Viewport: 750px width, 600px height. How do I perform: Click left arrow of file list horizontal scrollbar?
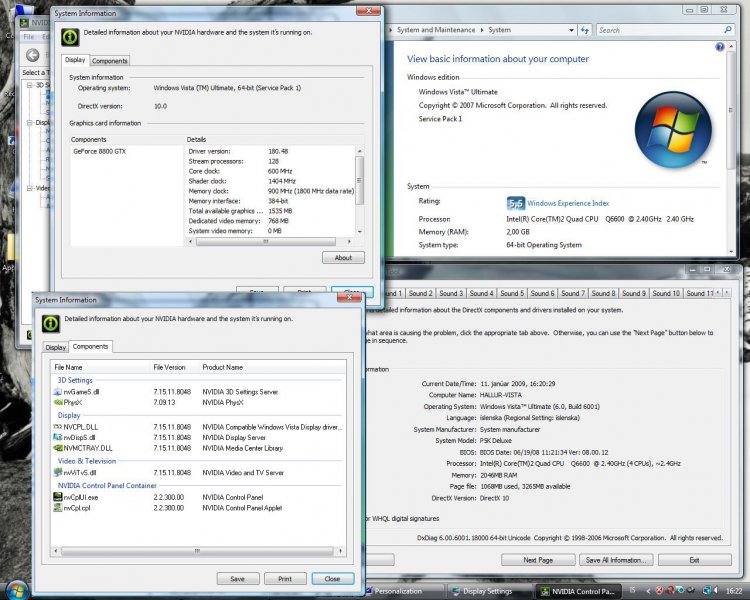56,551
